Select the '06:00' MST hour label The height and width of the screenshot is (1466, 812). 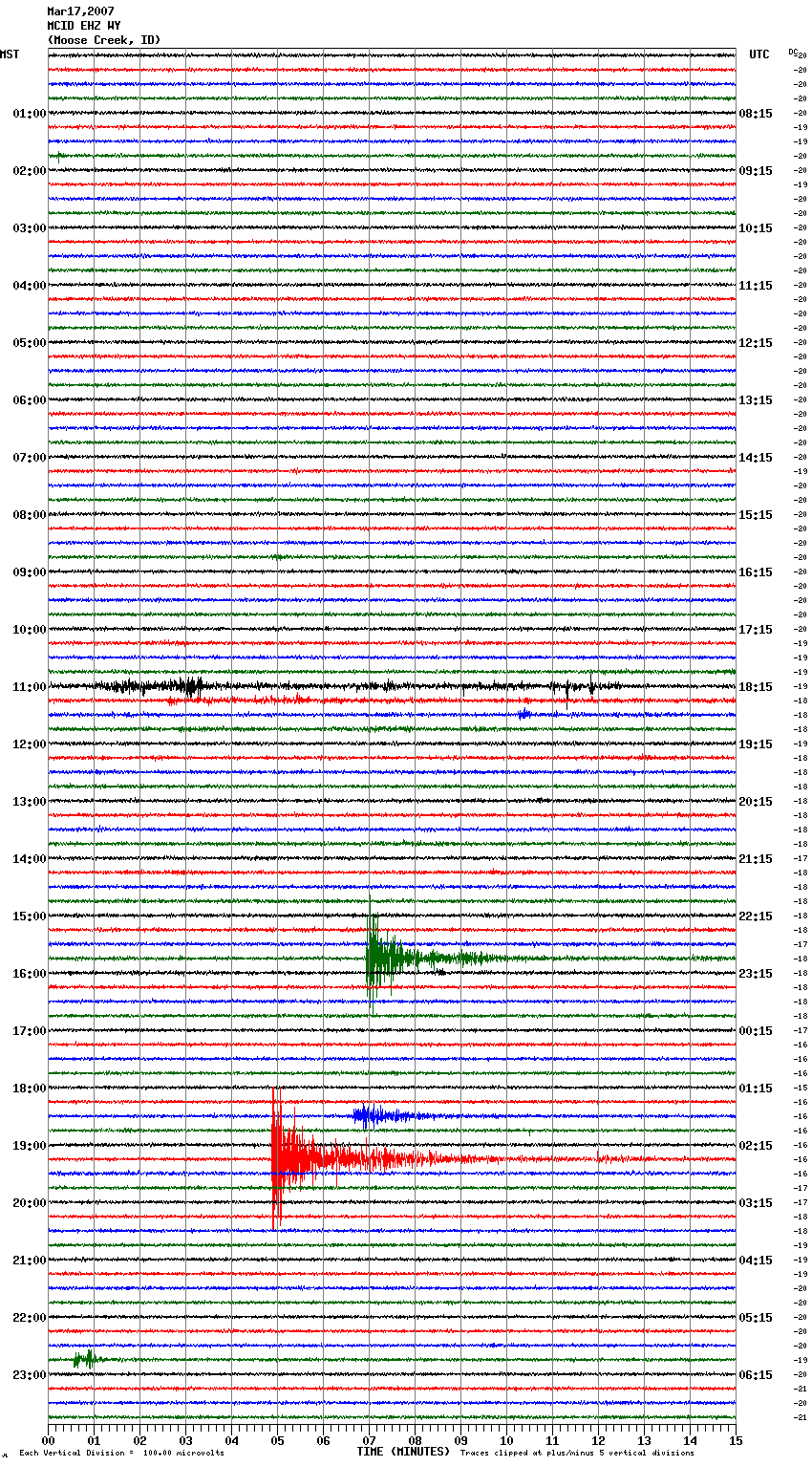29,400
